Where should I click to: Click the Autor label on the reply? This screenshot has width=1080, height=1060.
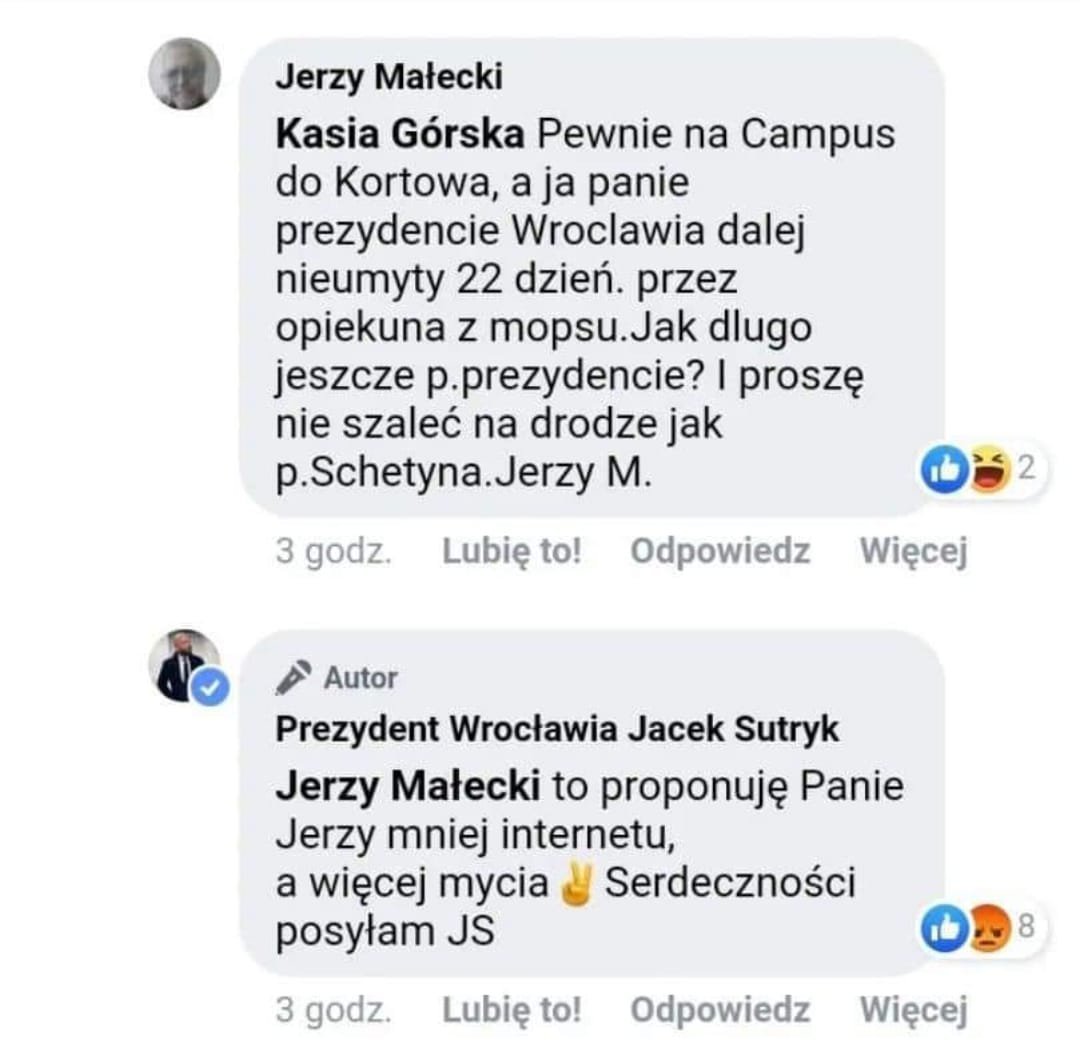click(x=360, y=678)
